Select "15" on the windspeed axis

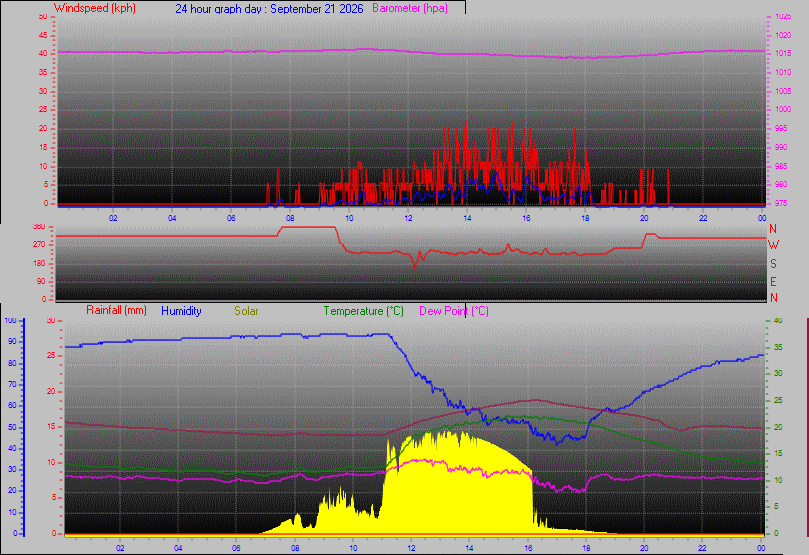point(43,148)
